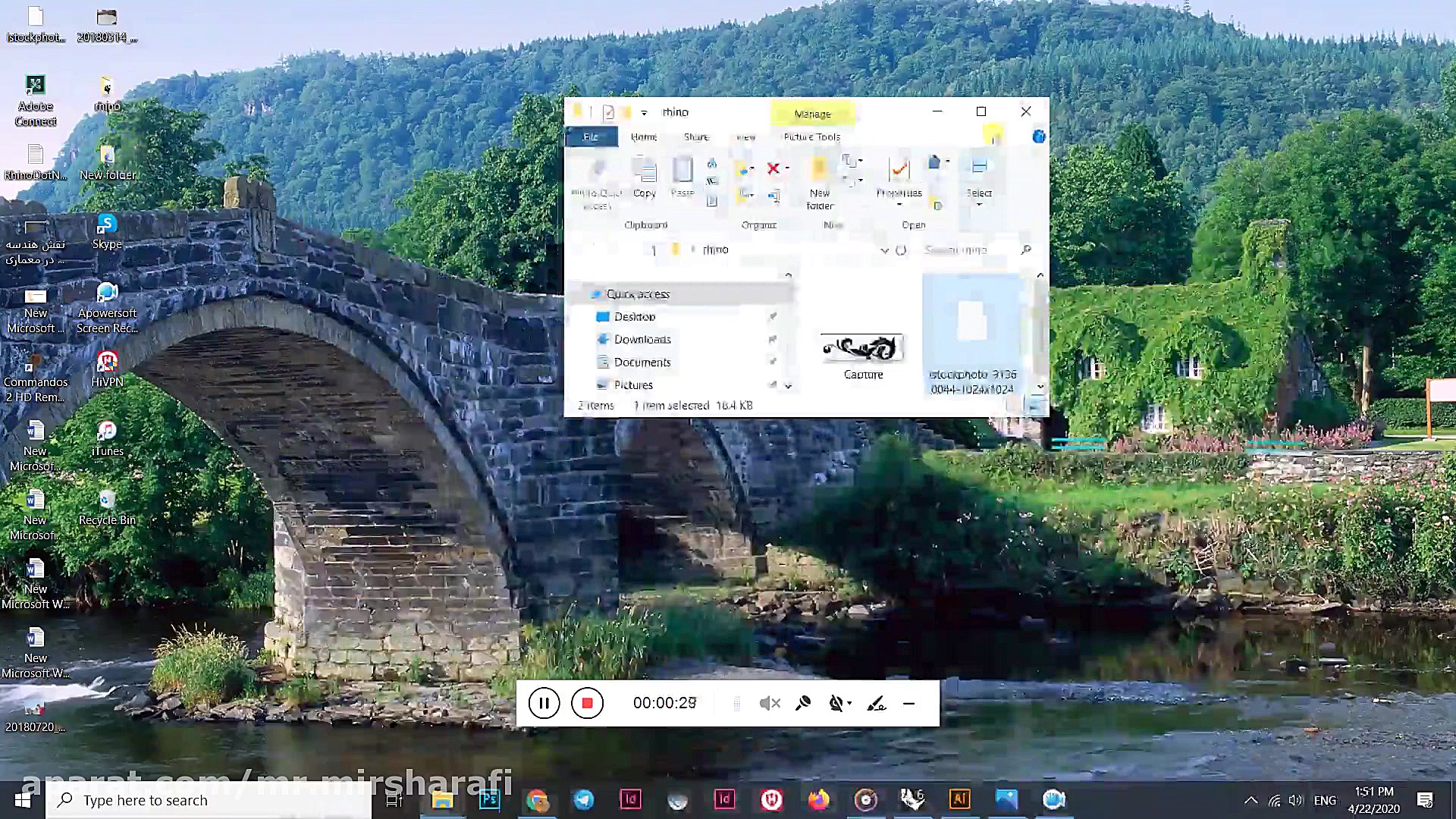Click the red X Delete icon
This screenshot has height=819, width=1456.
(x=773, y=168)
